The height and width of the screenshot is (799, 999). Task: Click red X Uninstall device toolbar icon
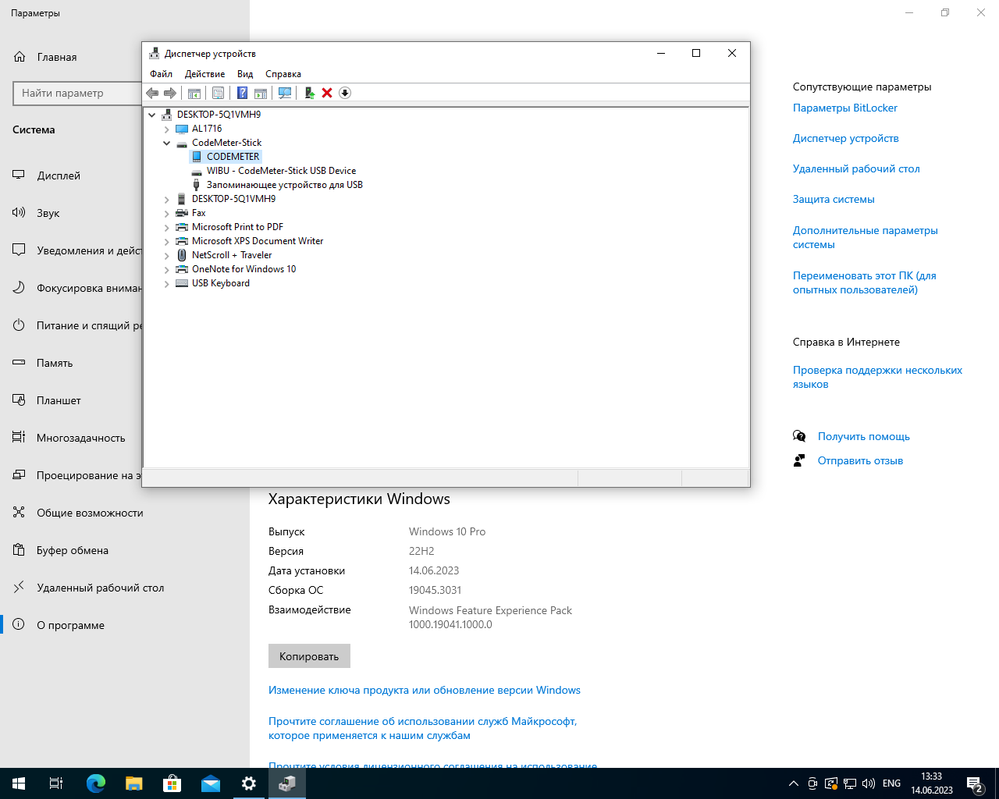[327, 93]
